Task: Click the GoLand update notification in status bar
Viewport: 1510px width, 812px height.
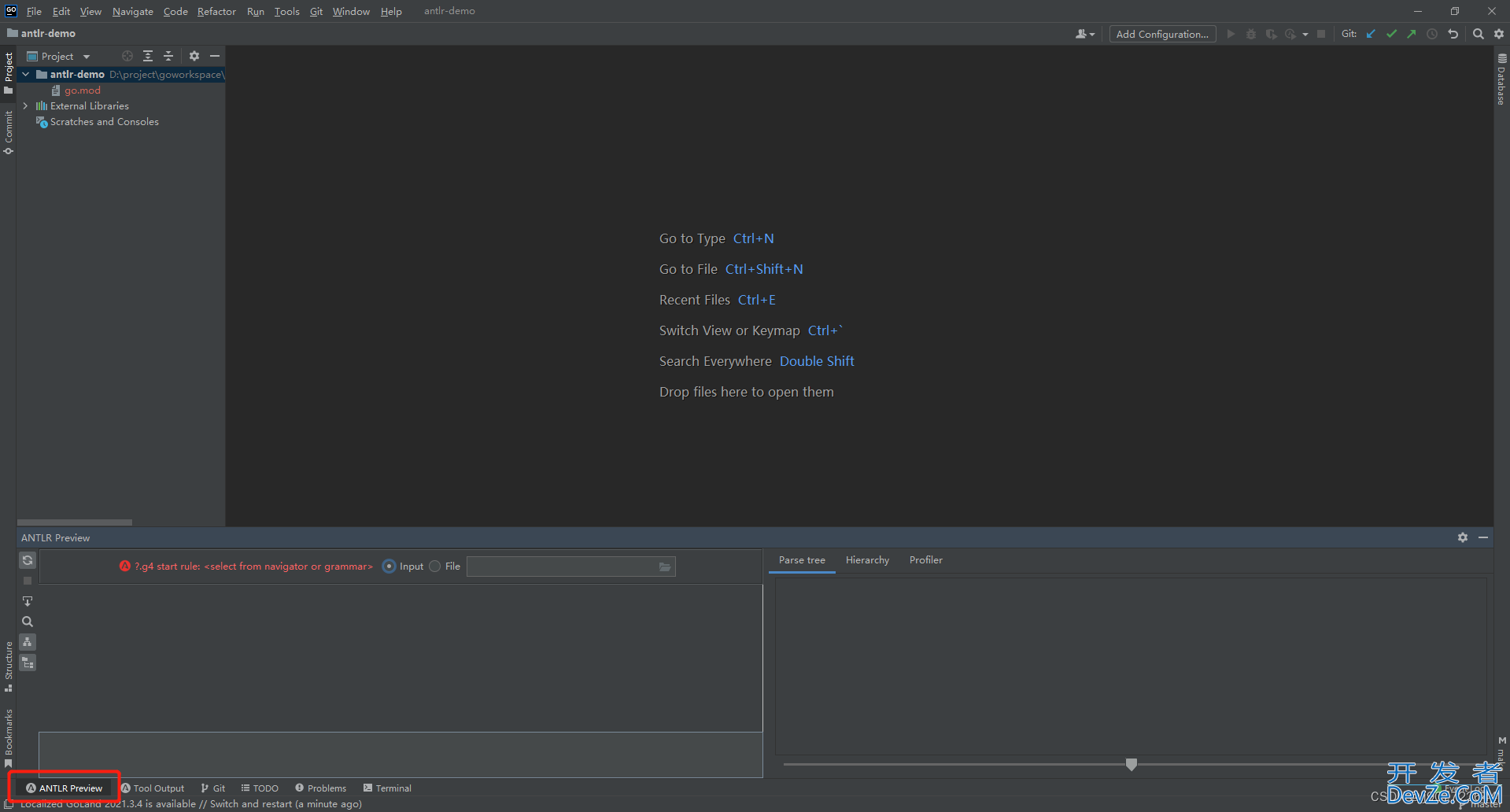Action: pos(190,804)
